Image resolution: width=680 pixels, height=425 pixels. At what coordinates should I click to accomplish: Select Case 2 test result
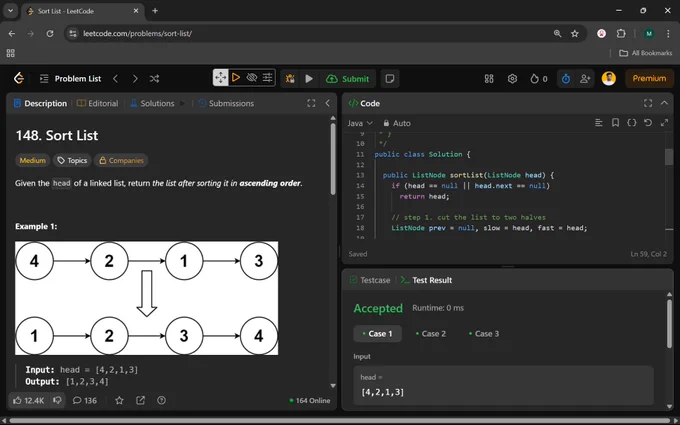pyautogui.click(x=431, y=333)
